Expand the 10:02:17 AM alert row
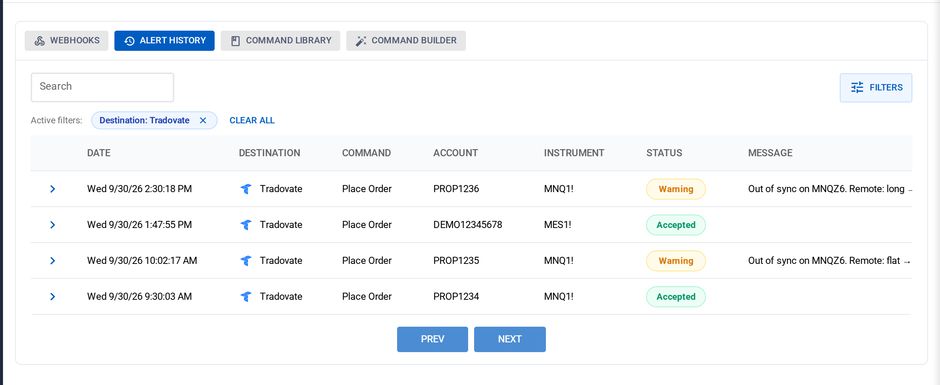Viewport: 940px width, 385px height. [52, 261]
